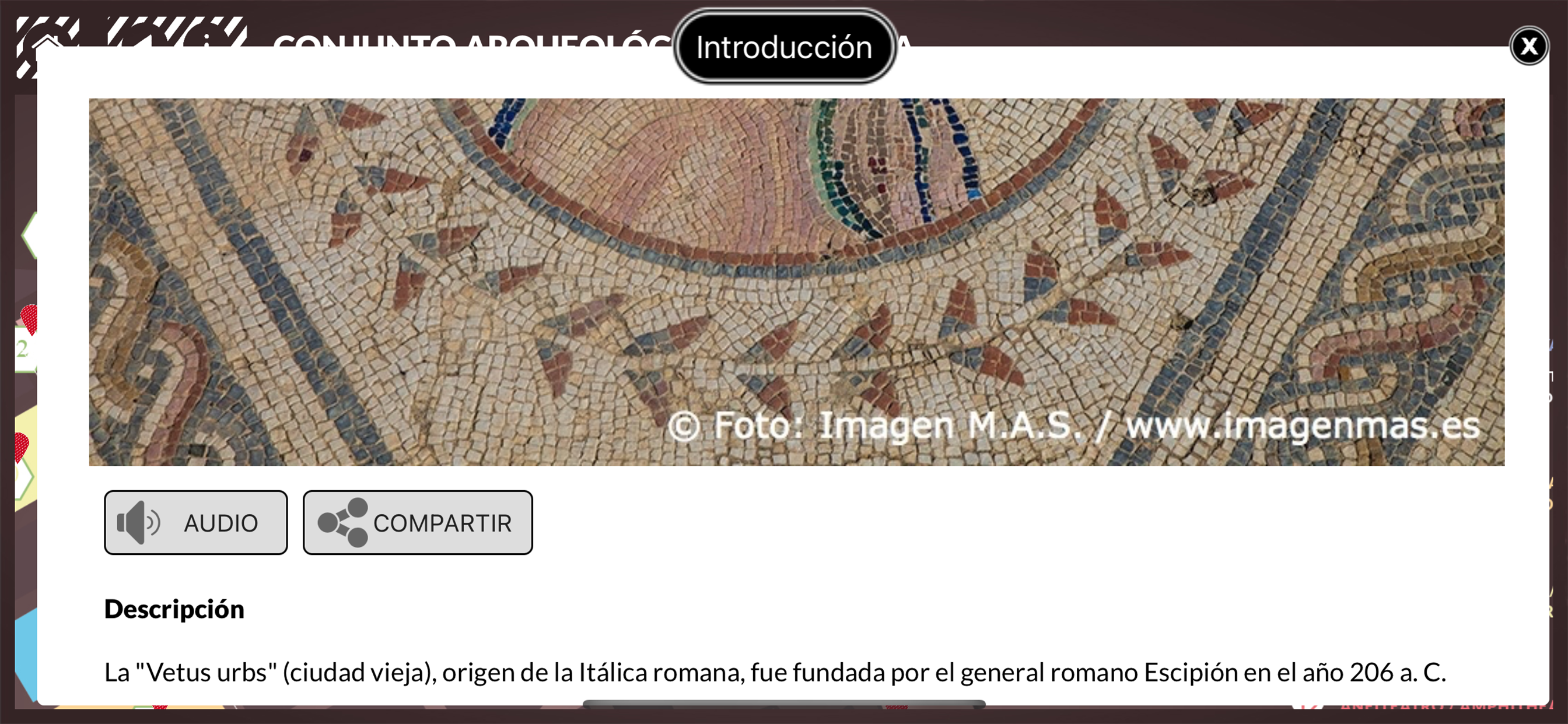Click the mosaic photo
Viewport: 1568px width, 724px height.
[x=796, y=282]
